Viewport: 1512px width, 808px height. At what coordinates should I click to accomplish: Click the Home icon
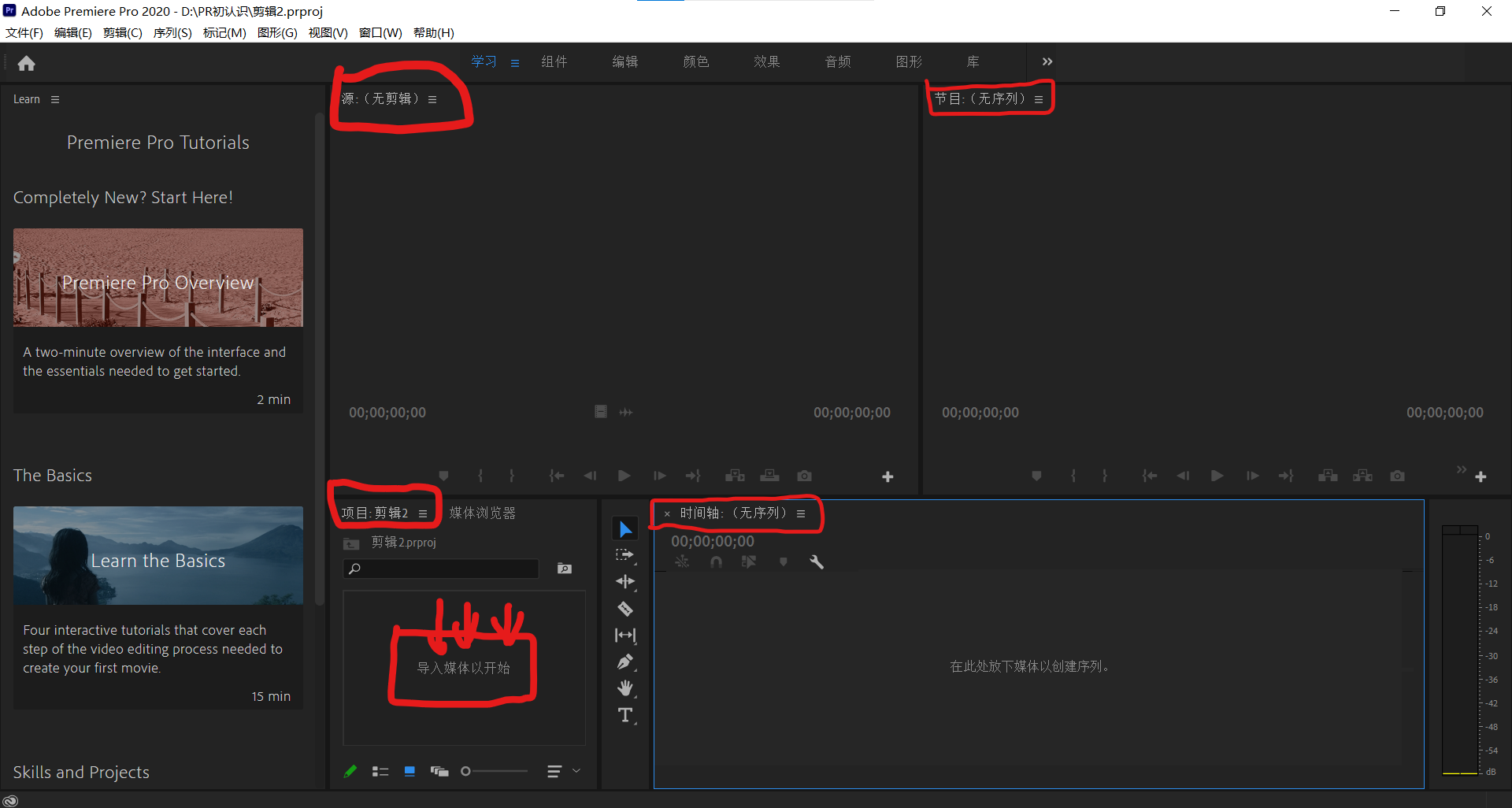click(x=26, y=63)
